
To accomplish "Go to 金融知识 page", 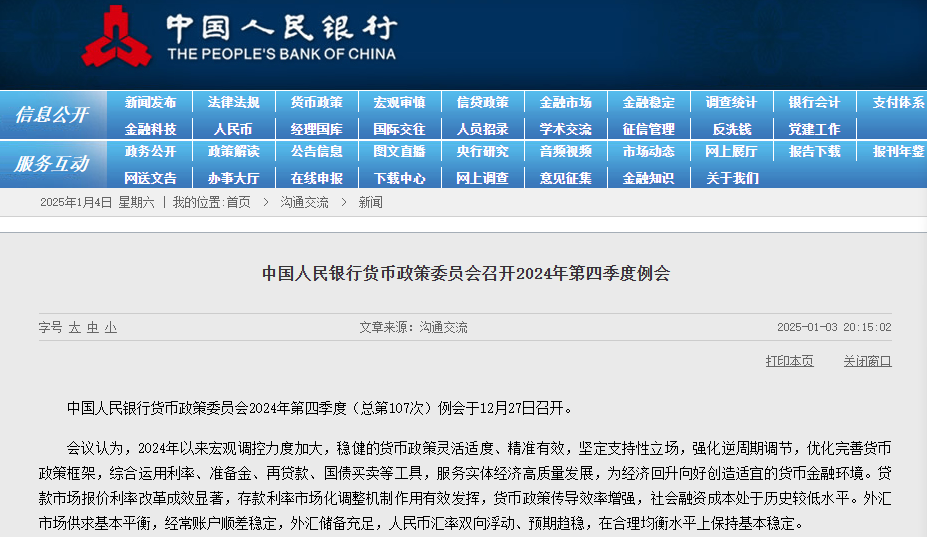I will click(649, 178).
